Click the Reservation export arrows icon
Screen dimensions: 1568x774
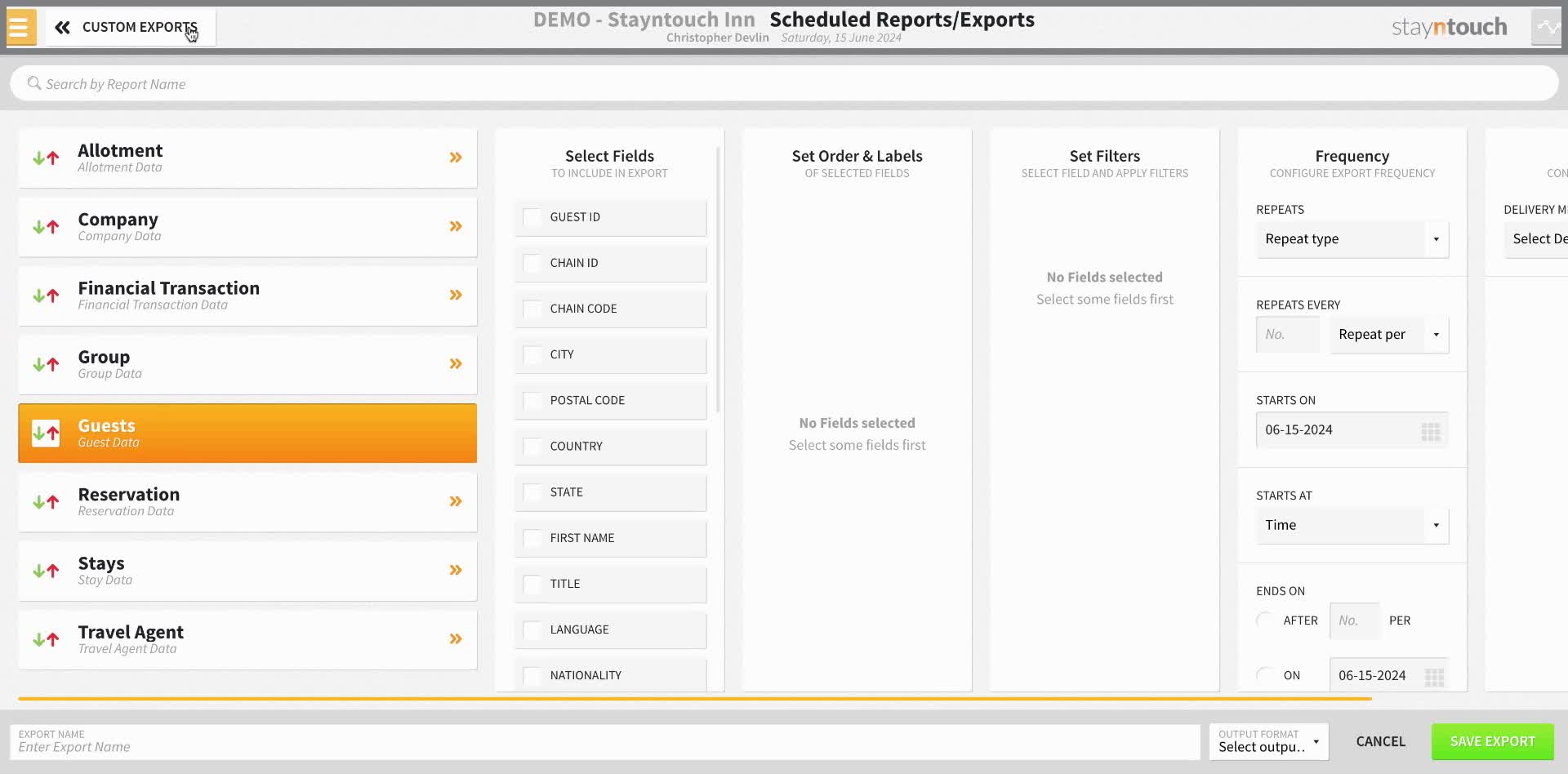tap(46, 502)
